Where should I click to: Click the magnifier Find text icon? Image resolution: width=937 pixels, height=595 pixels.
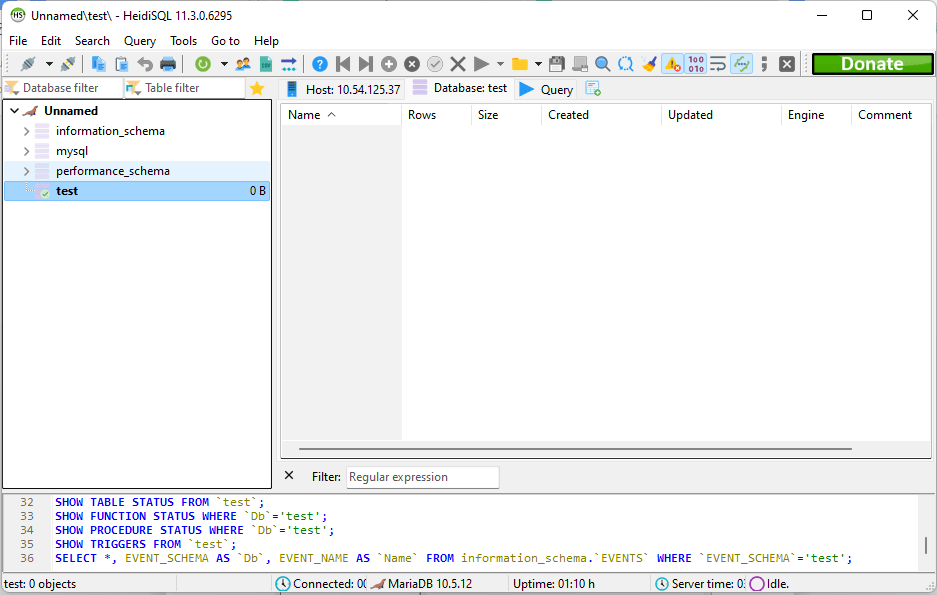[603, 64]
